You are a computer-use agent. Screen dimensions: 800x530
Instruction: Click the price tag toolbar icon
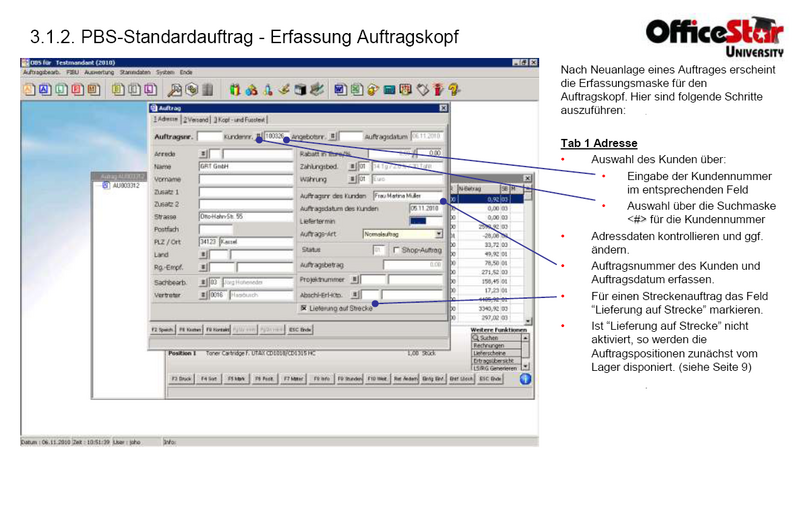point(422,90)
